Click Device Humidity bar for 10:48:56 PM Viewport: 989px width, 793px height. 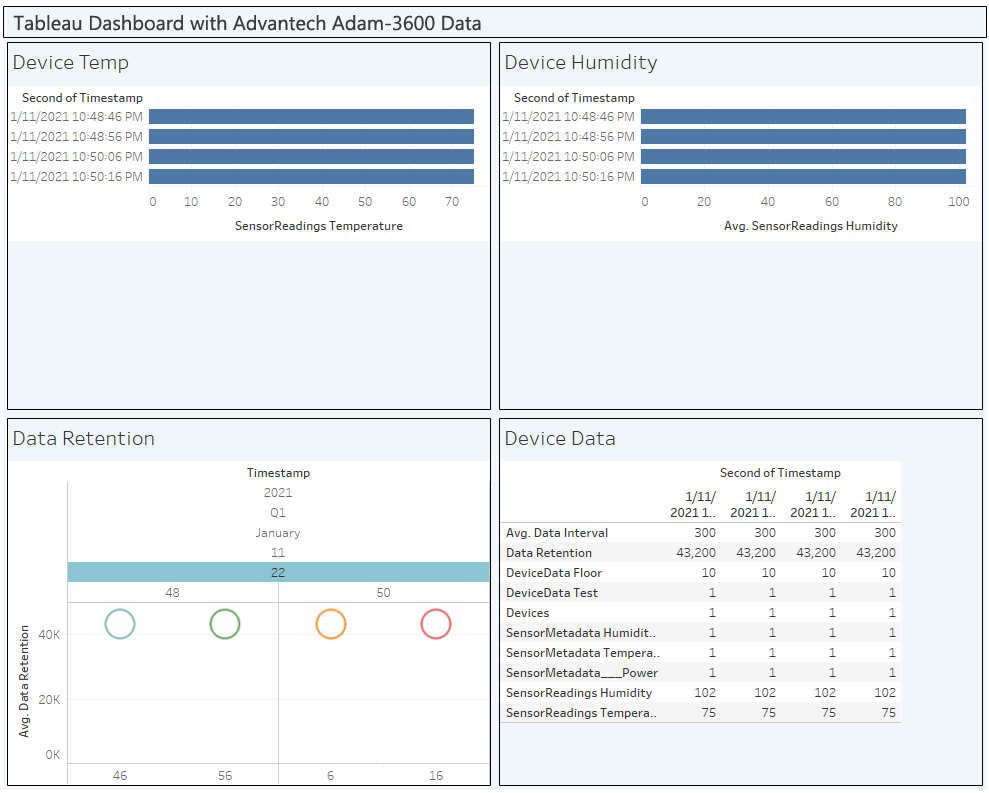coord(804,137)
